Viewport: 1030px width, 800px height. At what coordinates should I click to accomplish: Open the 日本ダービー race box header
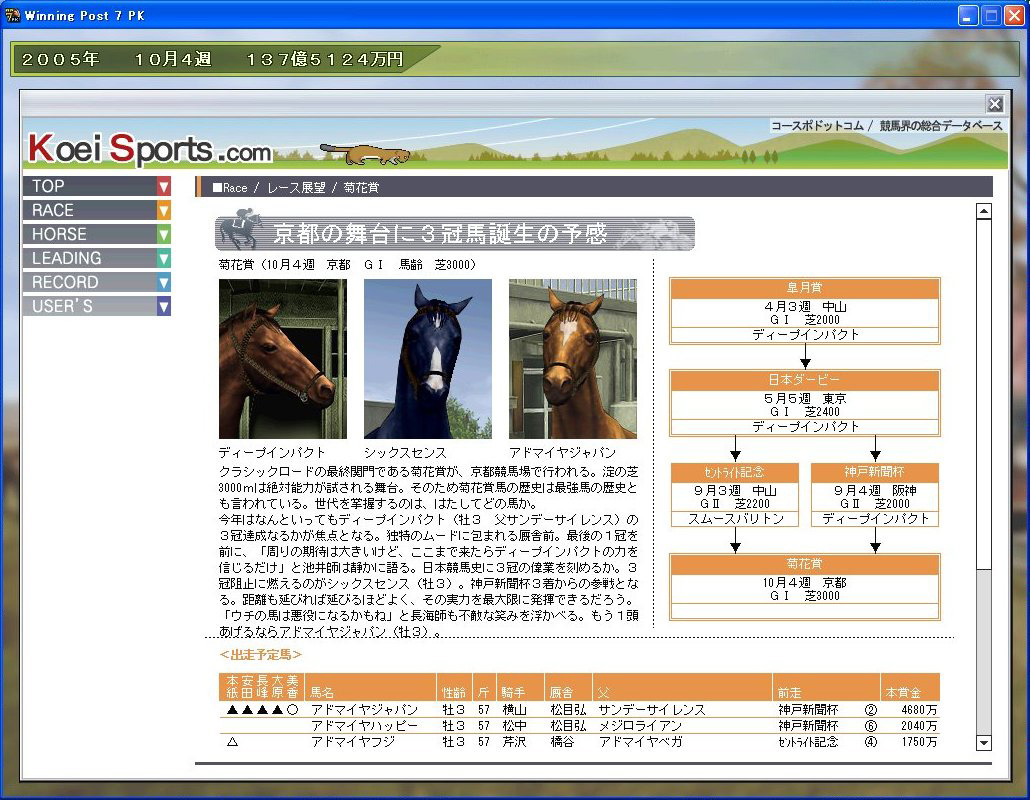[x=805, y=380]
